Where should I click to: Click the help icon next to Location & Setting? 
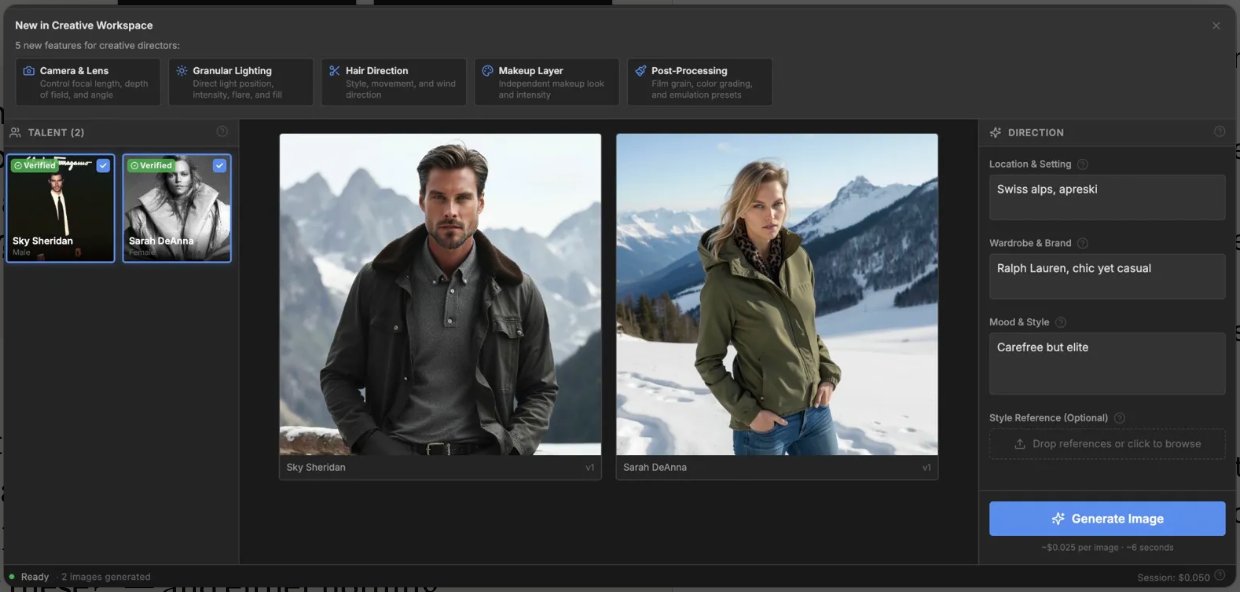pos(1082,164)
